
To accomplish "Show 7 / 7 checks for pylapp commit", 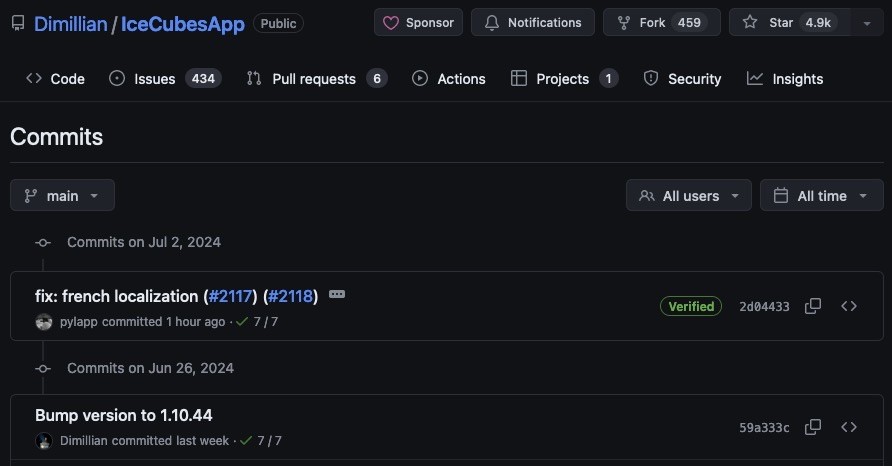I will pos(258,321).
